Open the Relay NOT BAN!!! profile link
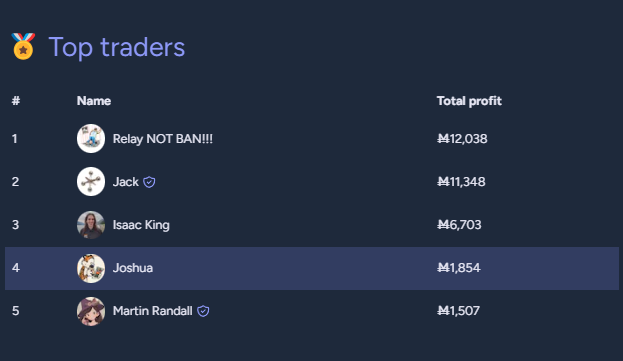The width and height of the screenshot is (623, 361). pyautogui.click(x=163, y=139)
